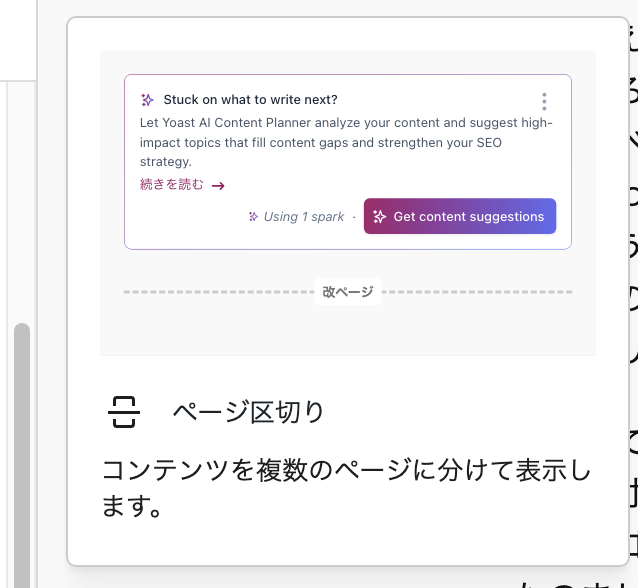Viewport: 638px width, 588px height.
Task: Click the 'Stuck on what to write next?' heading
Action: click(251, 100)
